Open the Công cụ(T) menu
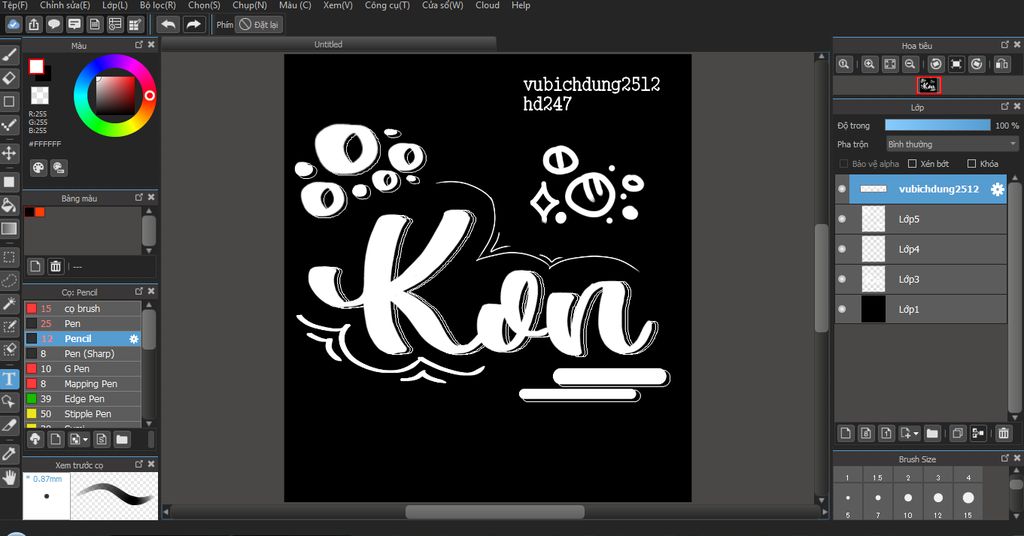 386,6
